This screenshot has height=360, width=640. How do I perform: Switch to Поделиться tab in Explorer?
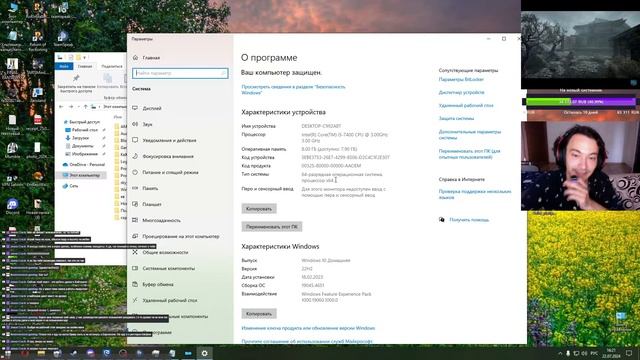111,66
